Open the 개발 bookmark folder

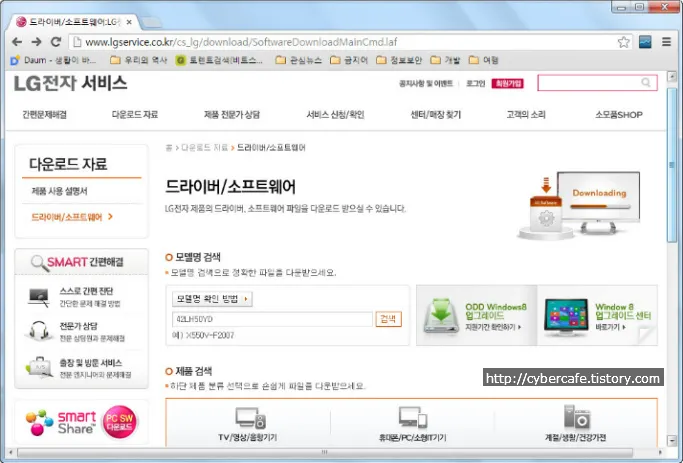tap(445, 60)
